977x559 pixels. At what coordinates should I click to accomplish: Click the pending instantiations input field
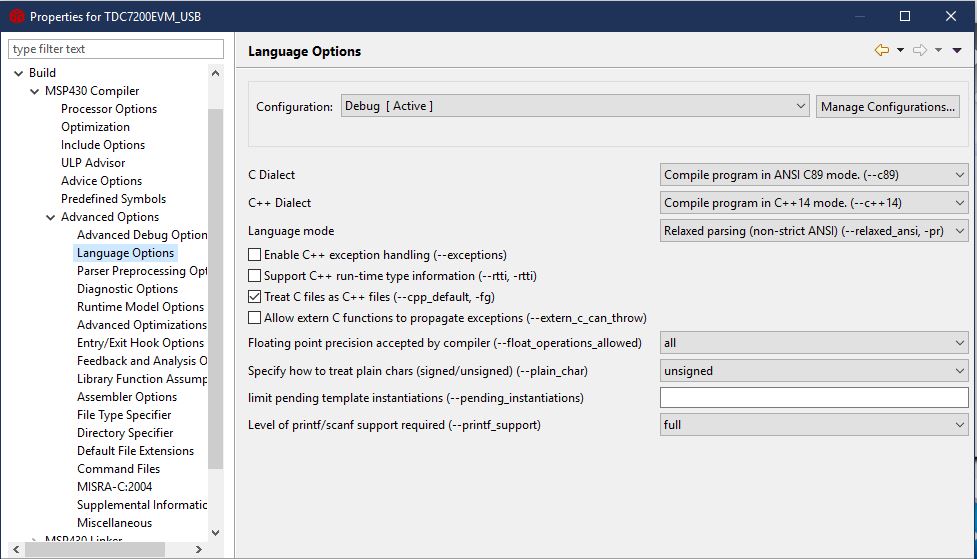814,398
